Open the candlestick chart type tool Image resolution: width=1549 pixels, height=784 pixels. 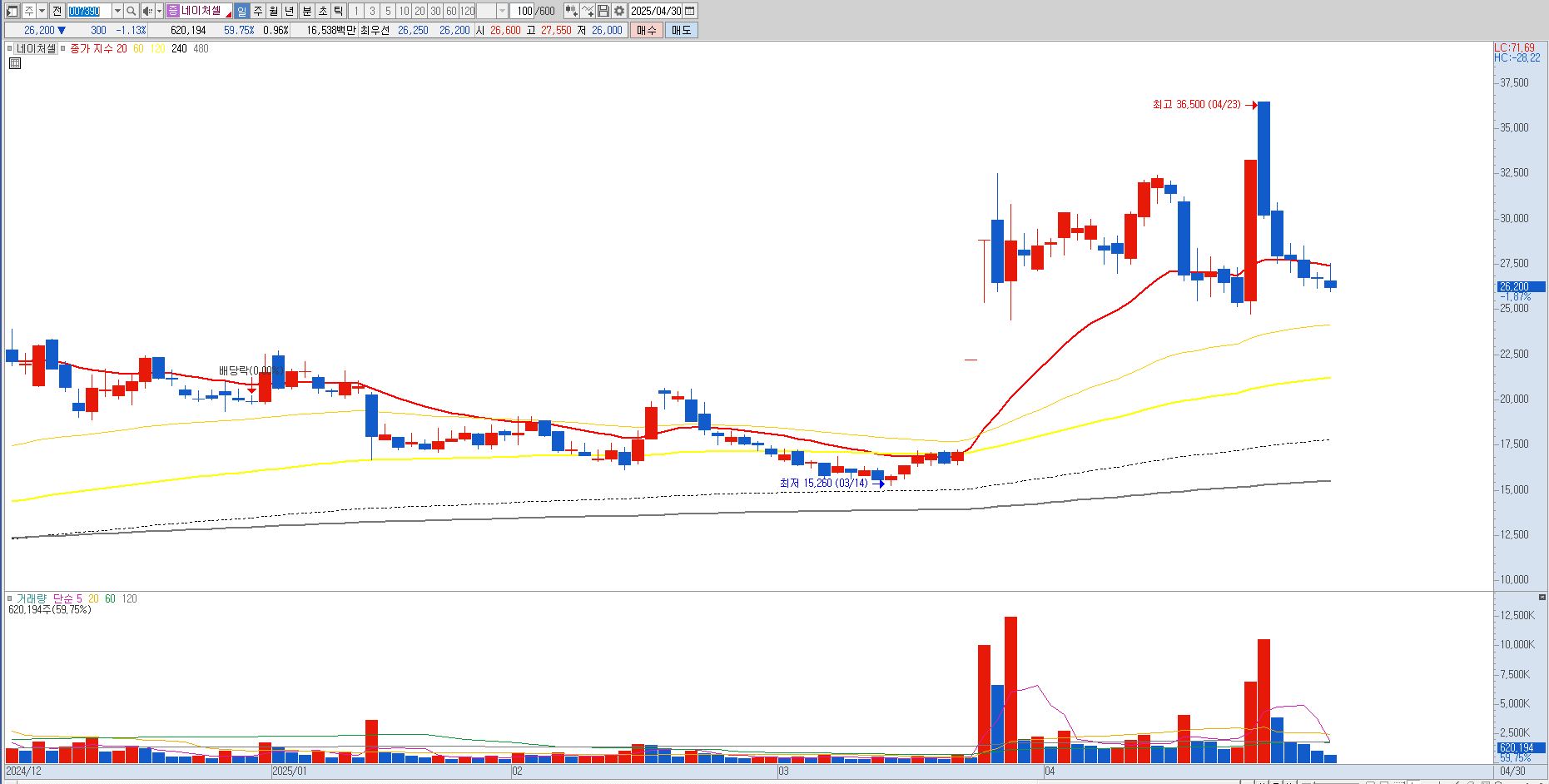pyautogui.click(x=570, y=11)
